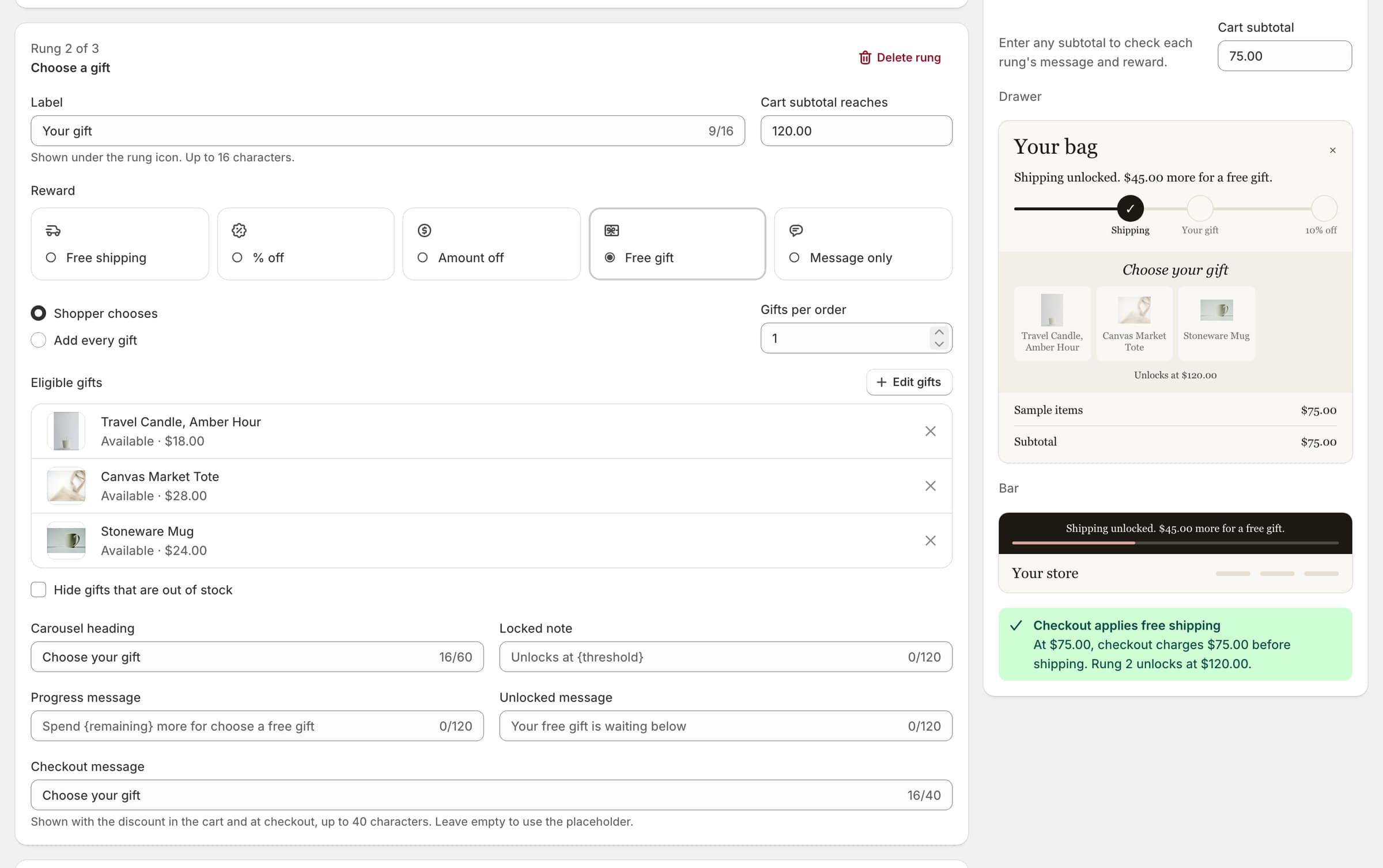
Task: Click the trash icon beside Delete rung
Action: point(865,58)
